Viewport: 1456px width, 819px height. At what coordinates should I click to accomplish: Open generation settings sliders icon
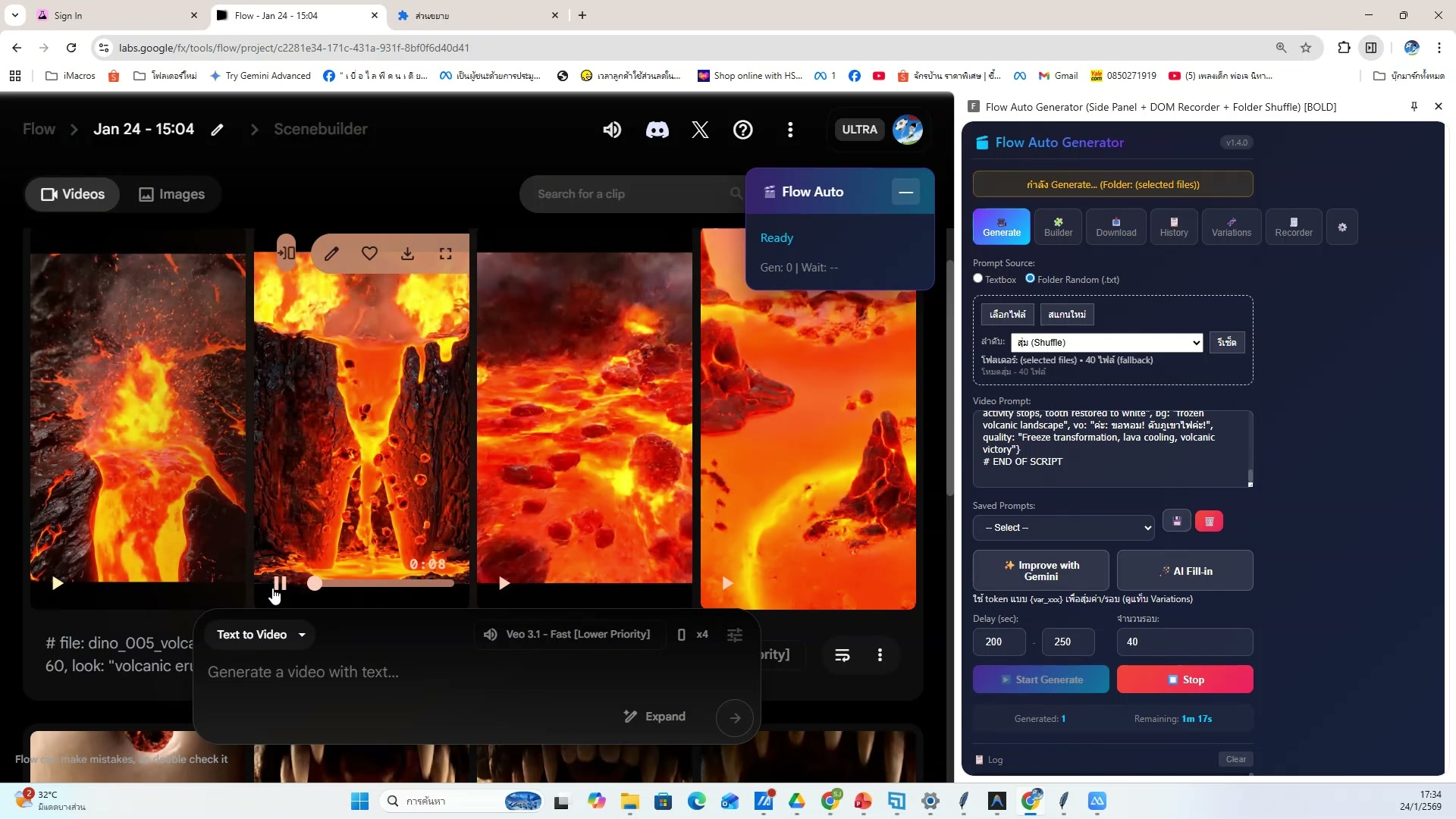734,635
